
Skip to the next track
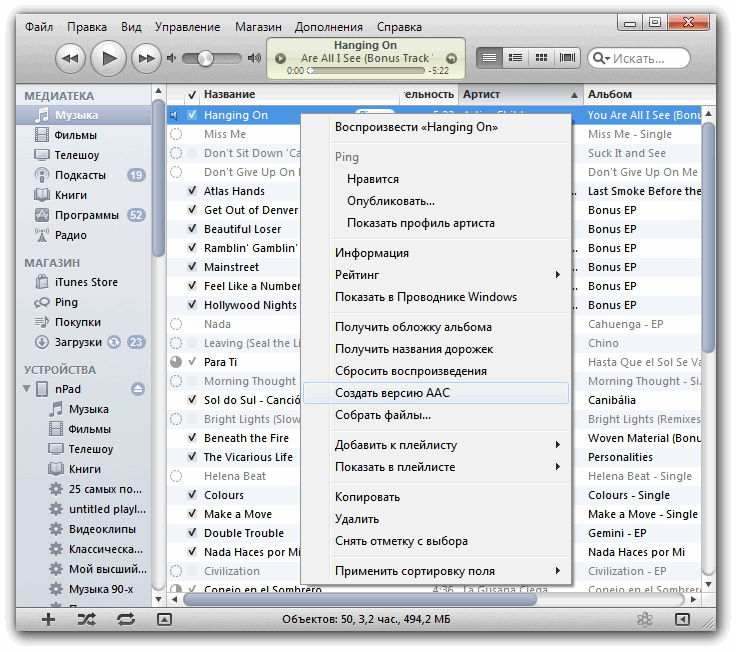(x=146, y=59)
